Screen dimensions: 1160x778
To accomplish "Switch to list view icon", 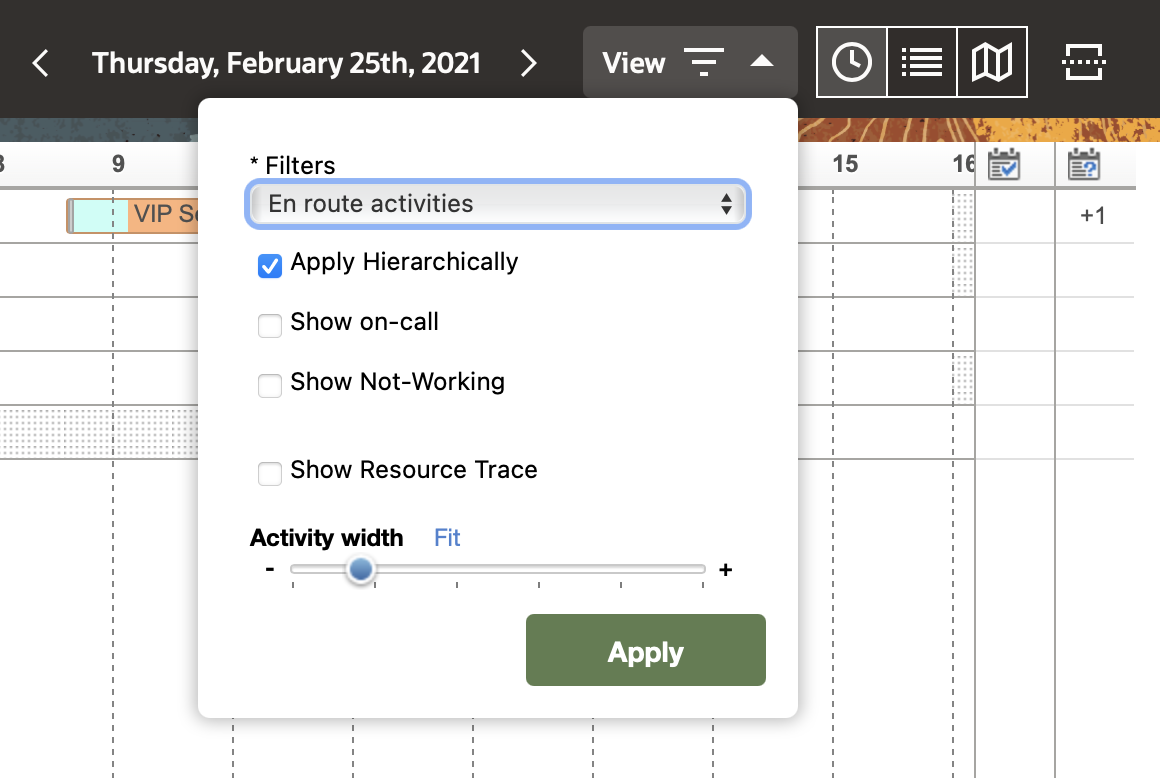I will [x=922, y=63].
